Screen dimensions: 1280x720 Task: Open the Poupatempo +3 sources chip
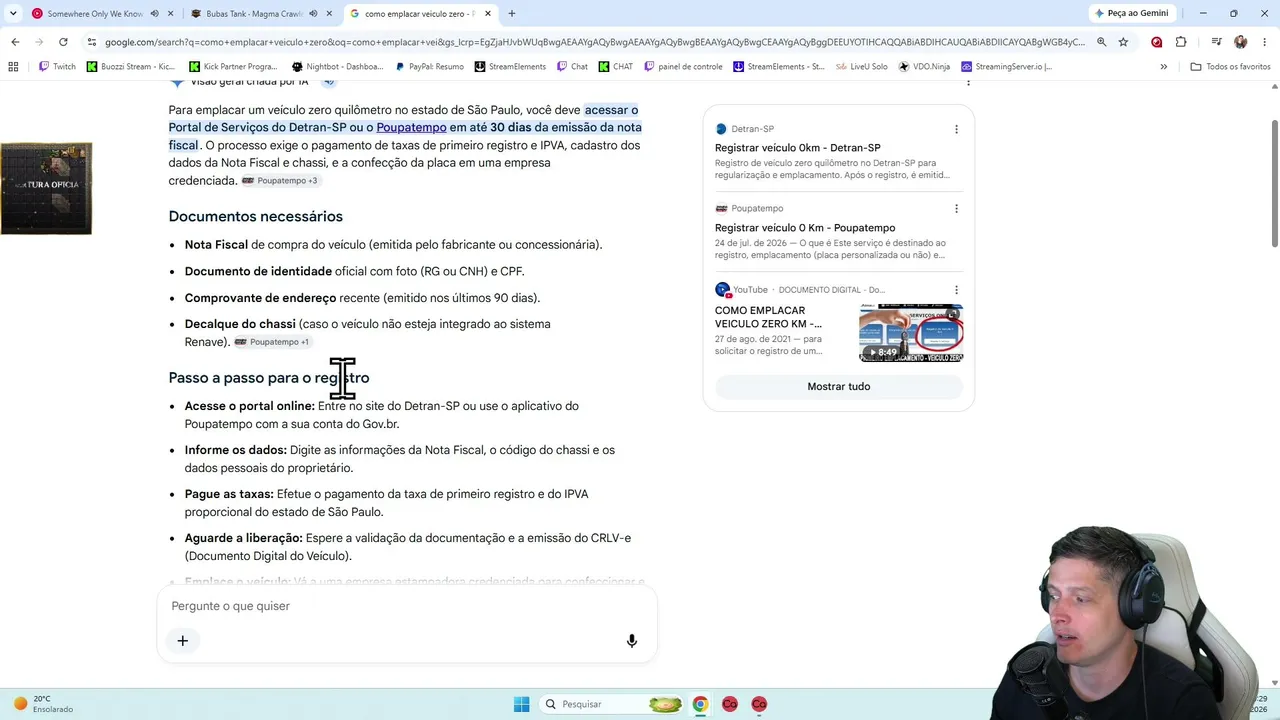[280, 181]
